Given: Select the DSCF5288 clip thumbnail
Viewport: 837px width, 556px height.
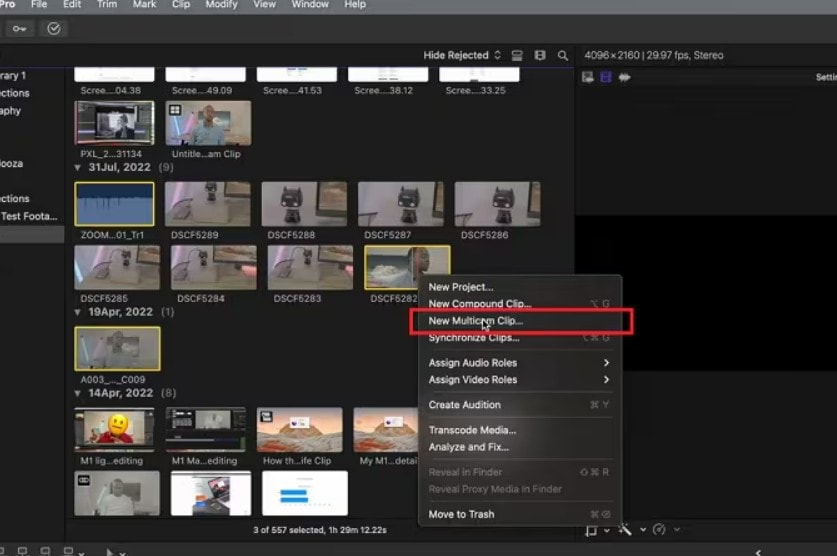Looking at the screenshot, I should click(304, 204).
